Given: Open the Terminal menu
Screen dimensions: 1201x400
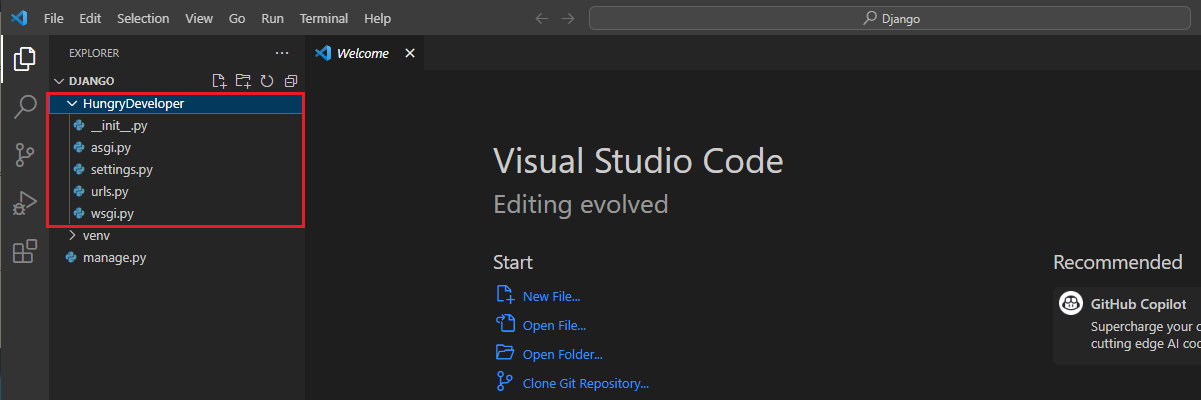Looking at the screenshot, I should coord(324,18).
